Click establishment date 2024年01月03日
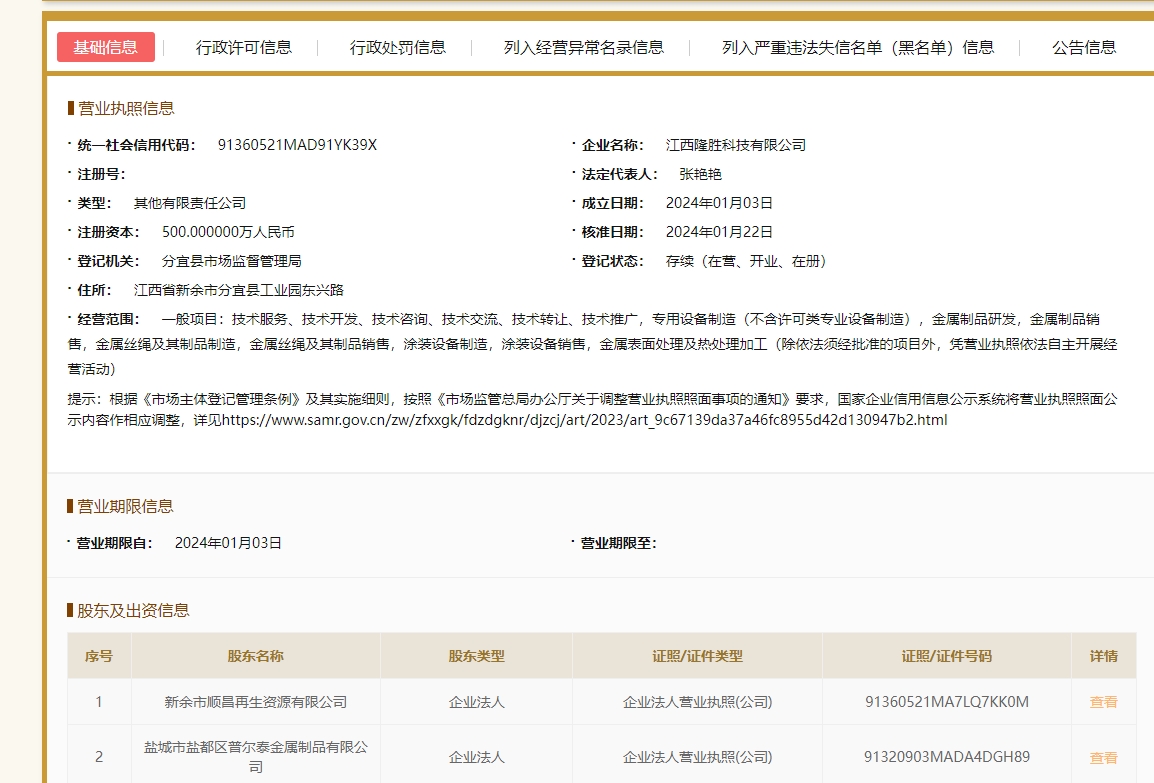 click(x=719, y=203)
